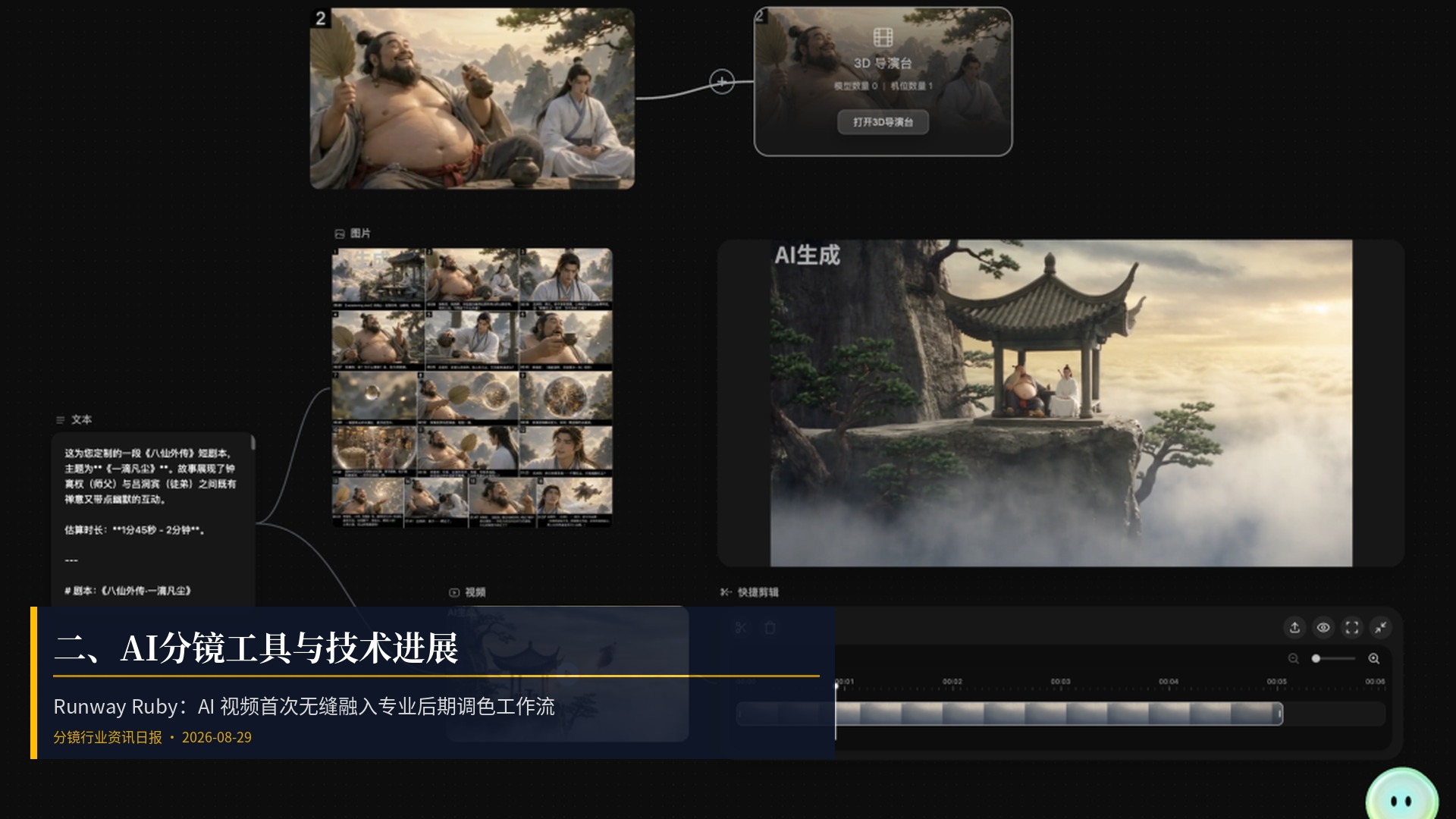Enter fullscreen in the quick edit panel
This screenshot has width=1456, height=819.
point(1352,627)
